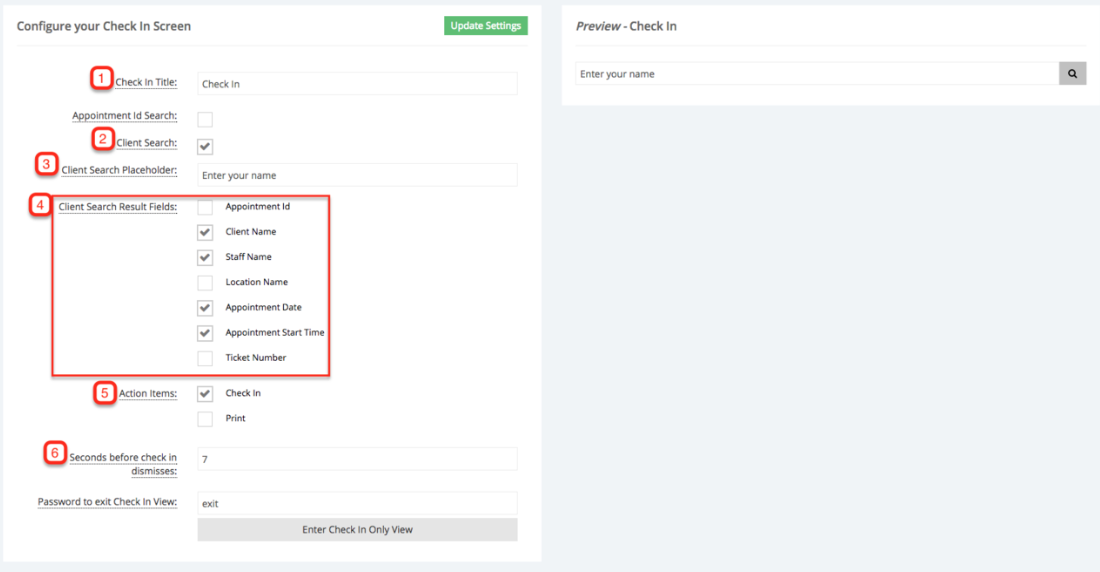This screenshot has width=1100, height=572.
Task: Enable the Ticket Number checkbox
Action: point(205,358)
